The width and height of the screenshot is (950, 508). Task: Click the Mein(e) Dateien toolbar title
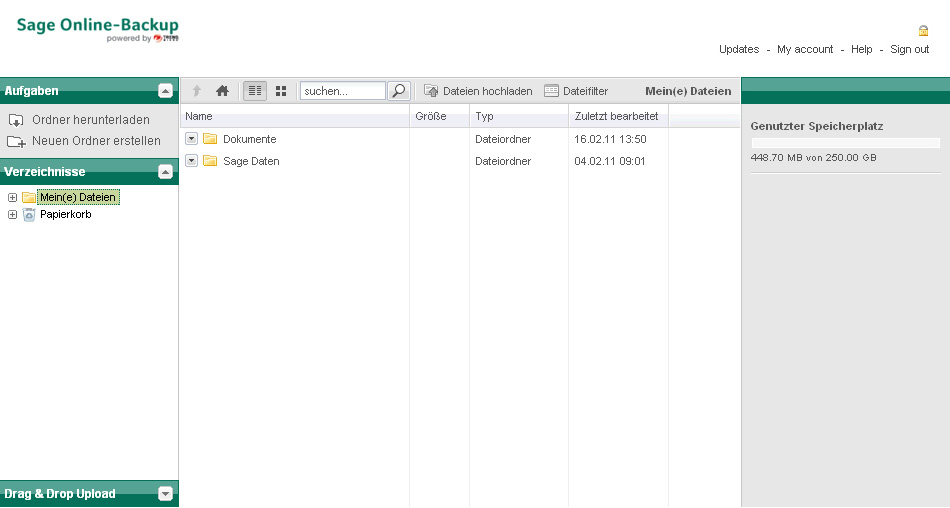click(x=688, y=91)
